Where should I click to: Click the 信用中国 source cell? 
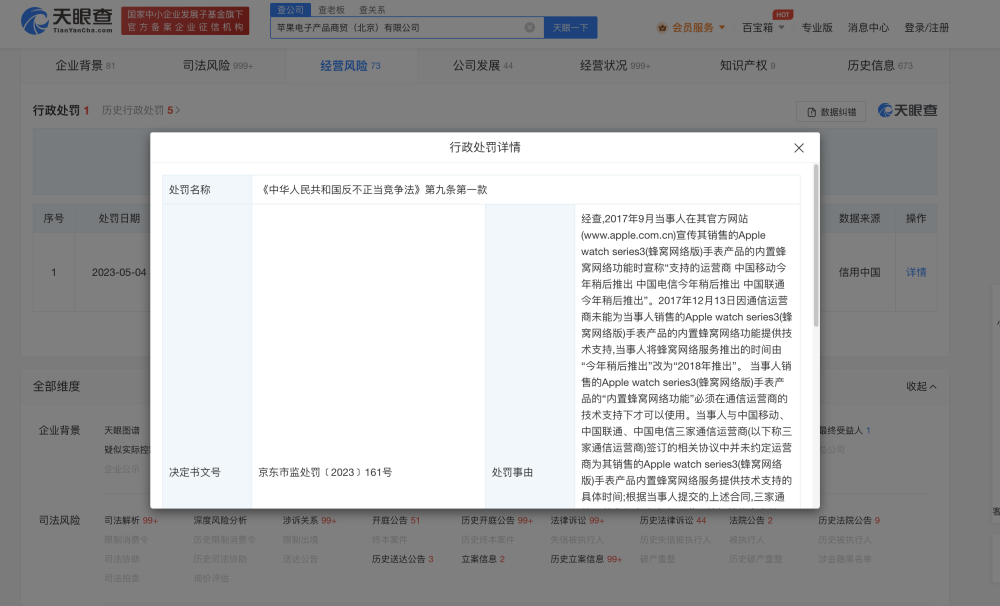pyautogui.click(x=859, y=272)
